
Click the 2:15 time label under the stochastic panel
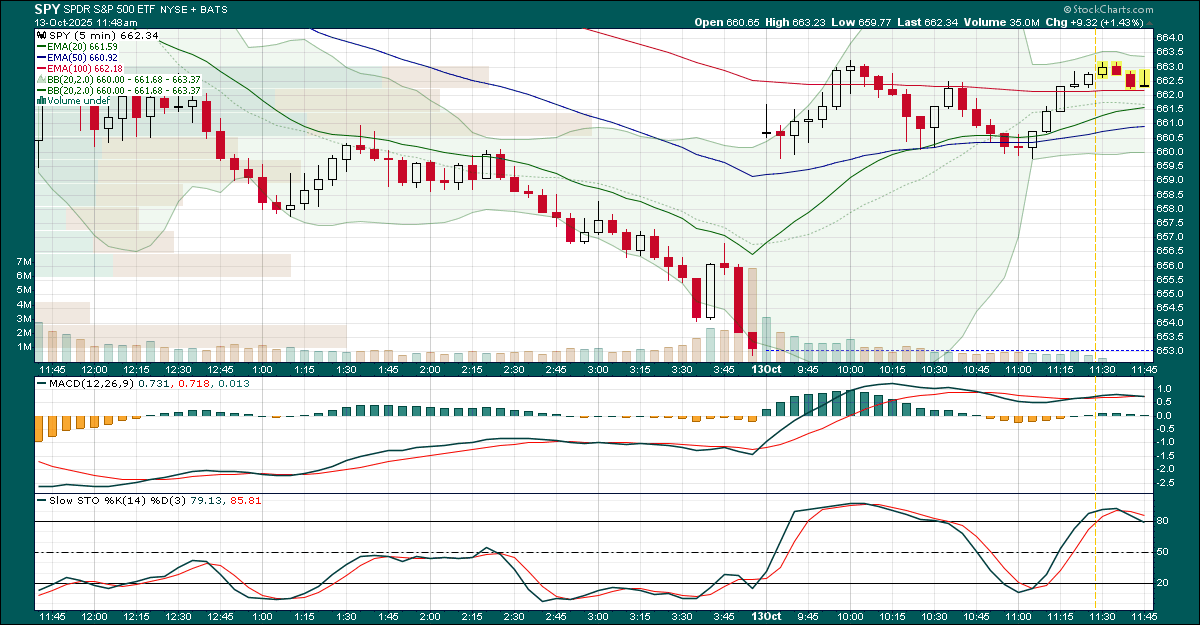coord(472,617)
